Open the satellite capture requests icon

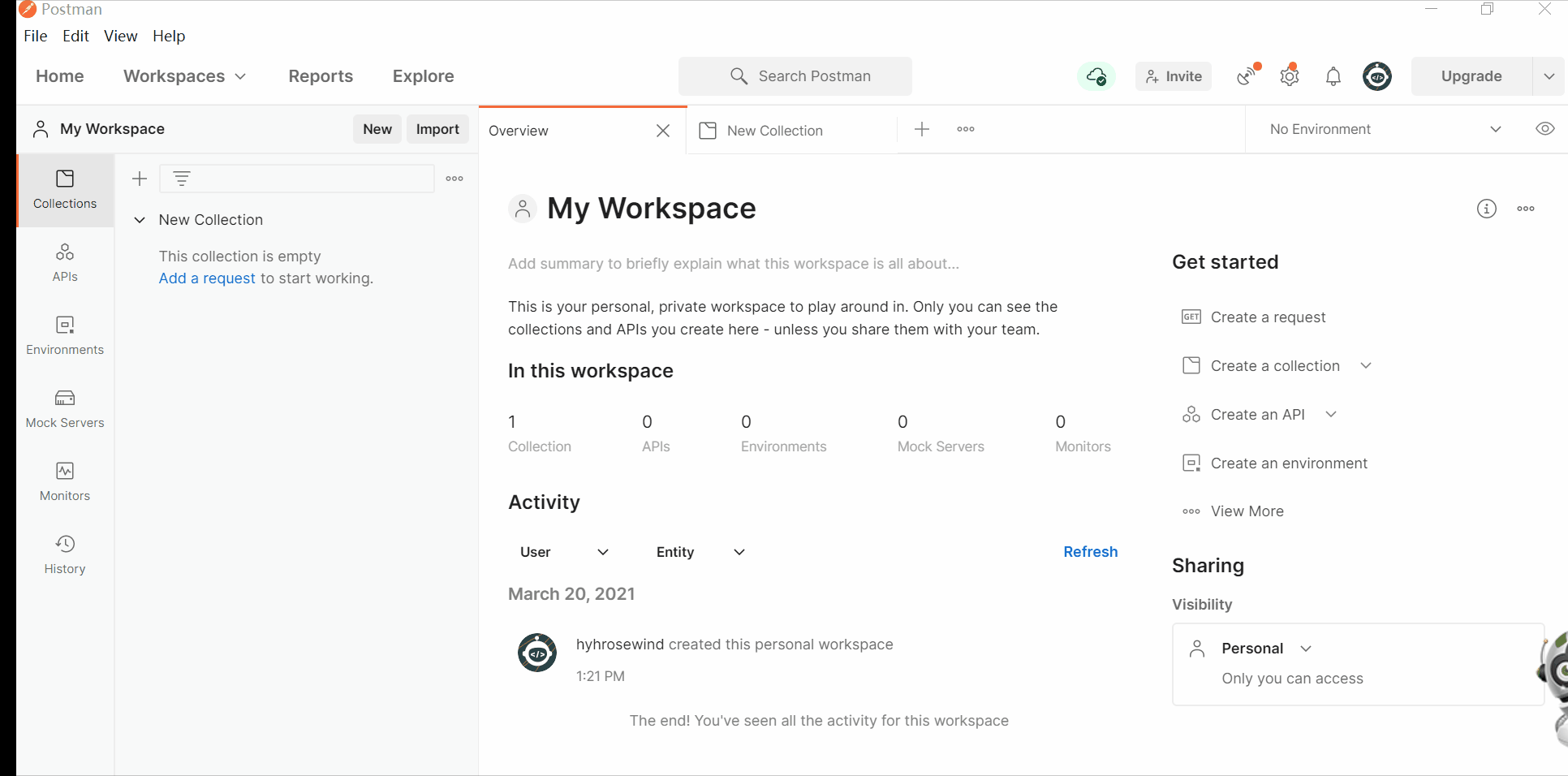point(1248,75)
